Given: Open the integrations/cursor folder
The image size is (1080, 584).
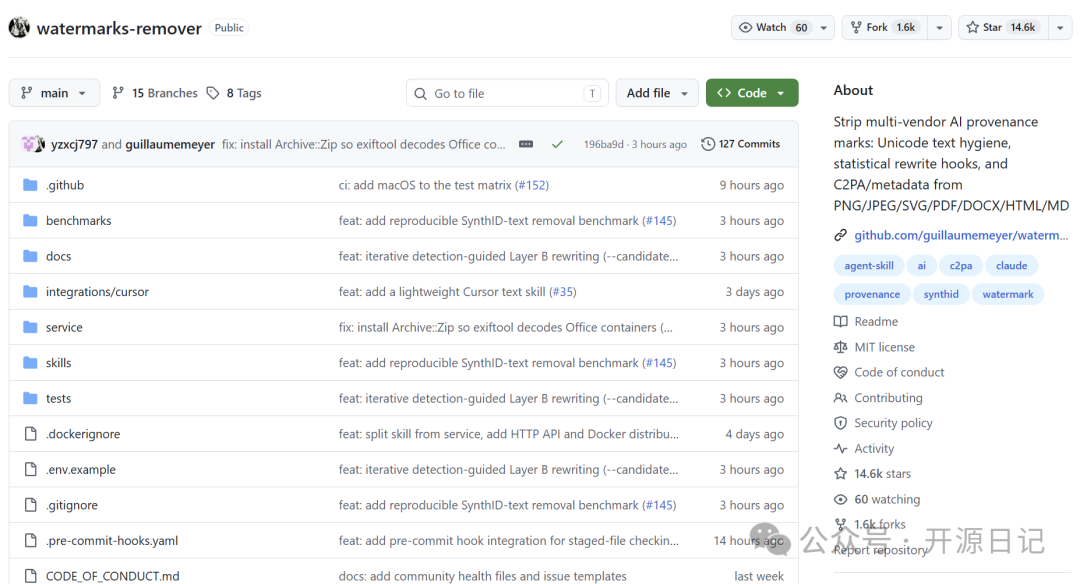Looking at the screenshot, I should pos(97,292).
